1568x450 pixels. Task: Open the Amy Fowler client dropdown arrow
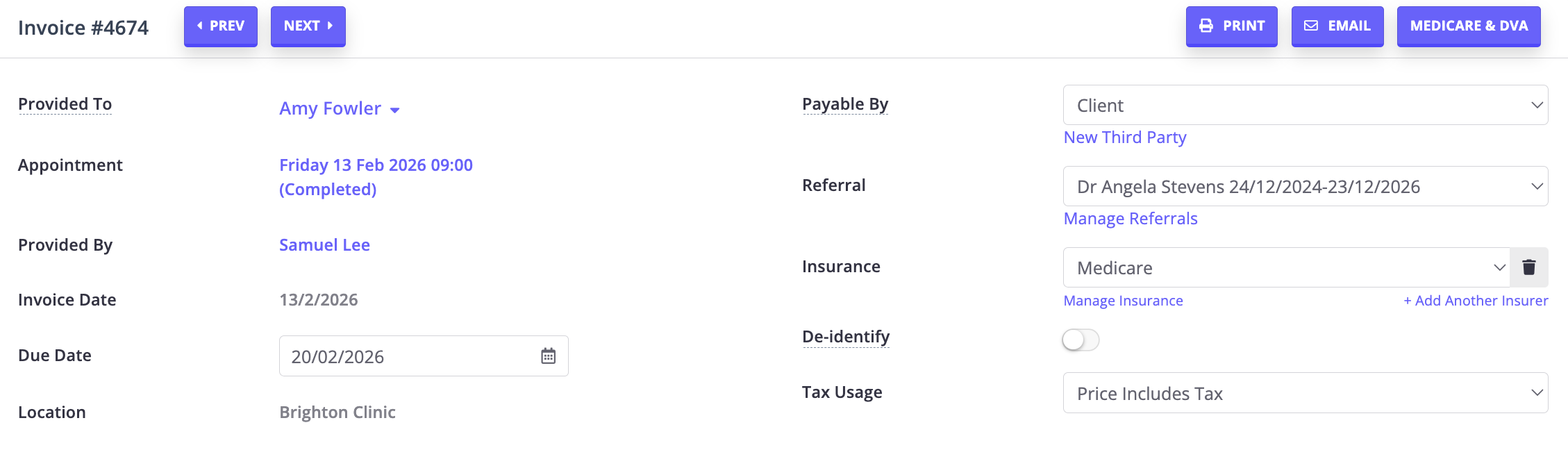point(394,110)
